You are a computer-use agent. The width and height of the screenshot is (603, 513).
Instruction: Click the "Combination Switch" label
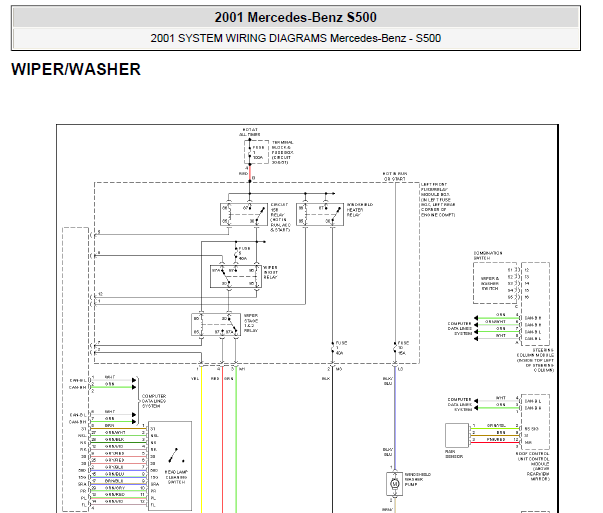(488, 256)
